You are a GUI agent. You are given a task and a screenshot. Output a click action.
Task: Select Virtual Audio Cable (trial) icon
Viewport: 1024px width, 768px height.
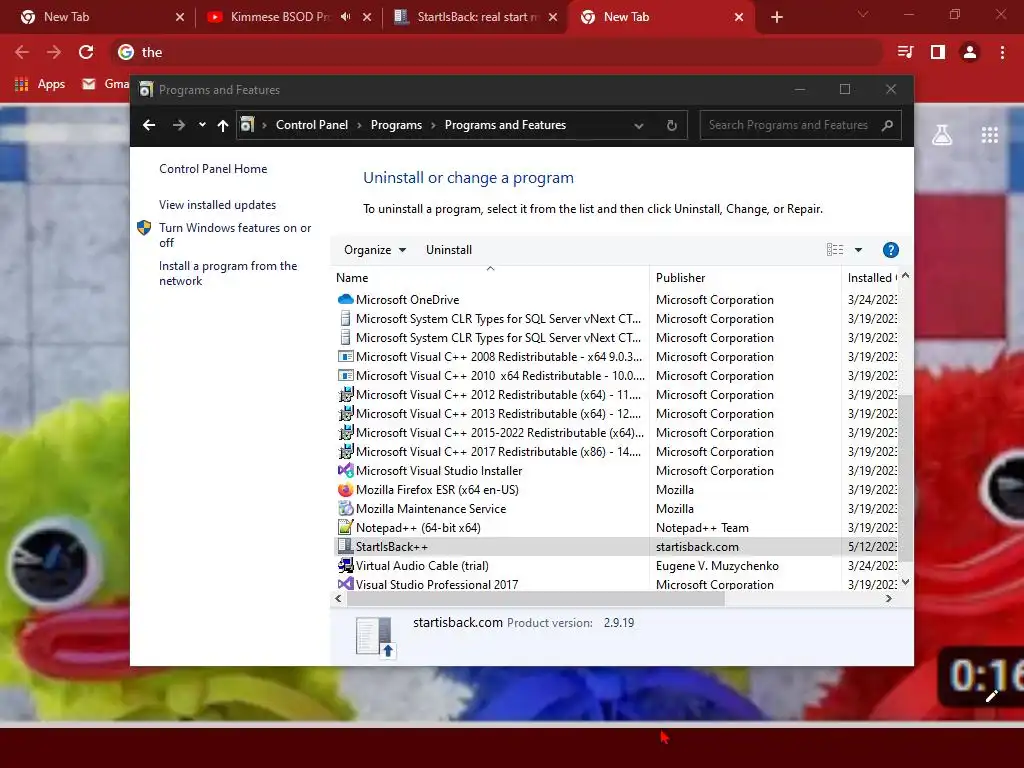[x=345, y=565]
